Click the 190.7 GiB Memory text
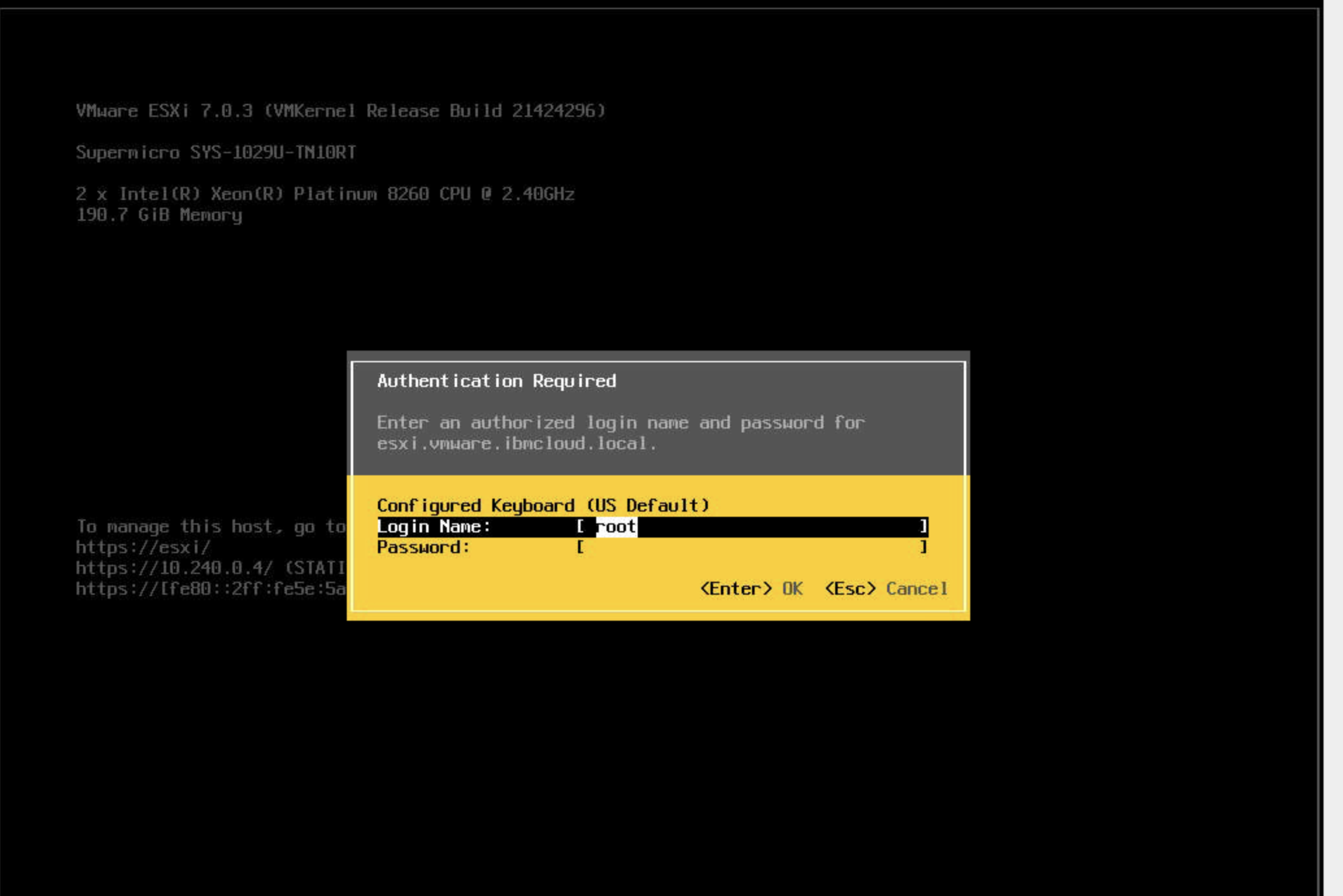The width and height of the screenshot is (1343, 896). click(x=158, y=215)
